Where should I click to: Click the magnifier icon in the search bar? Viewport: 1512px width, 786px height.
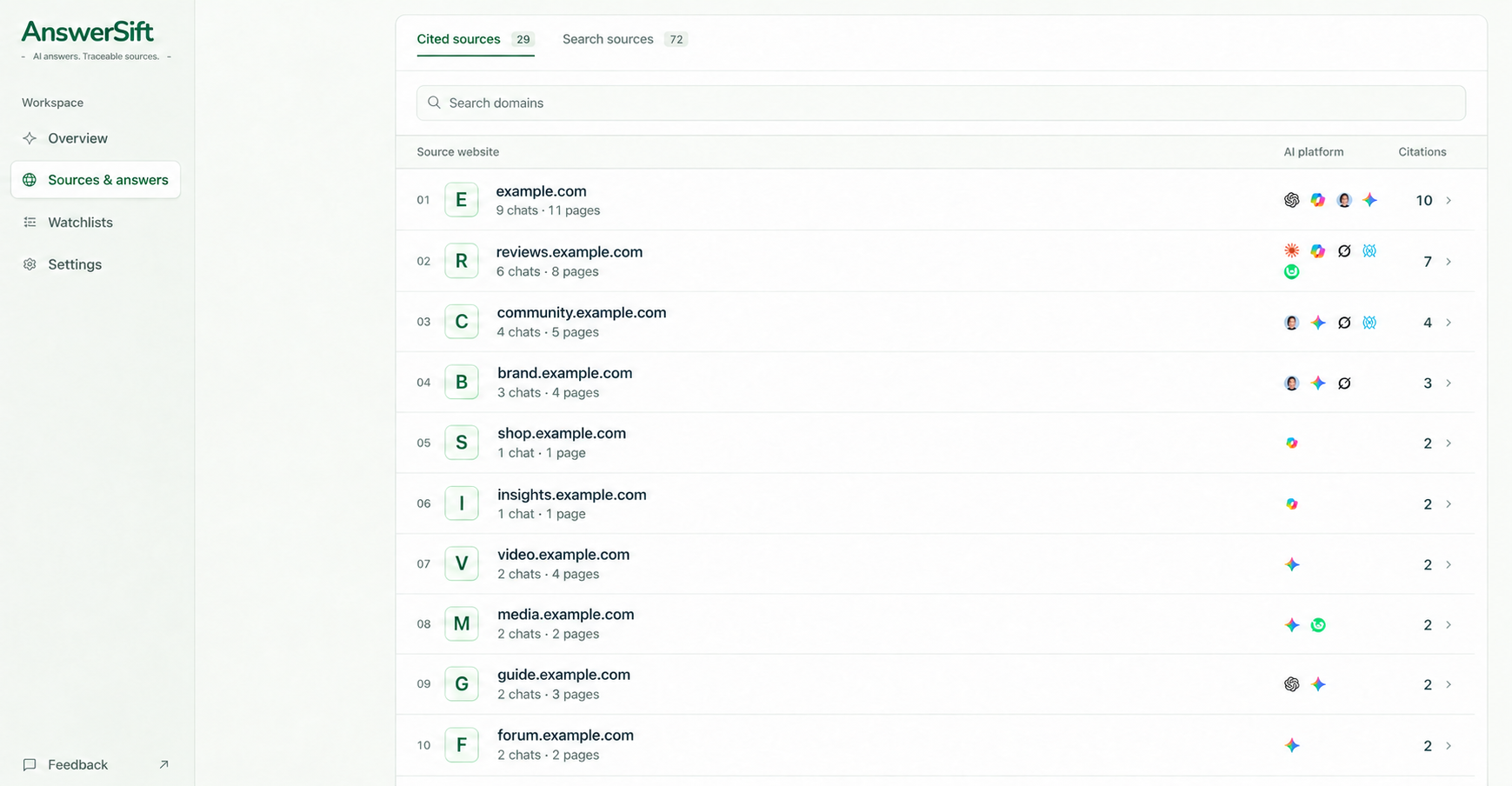434,103
